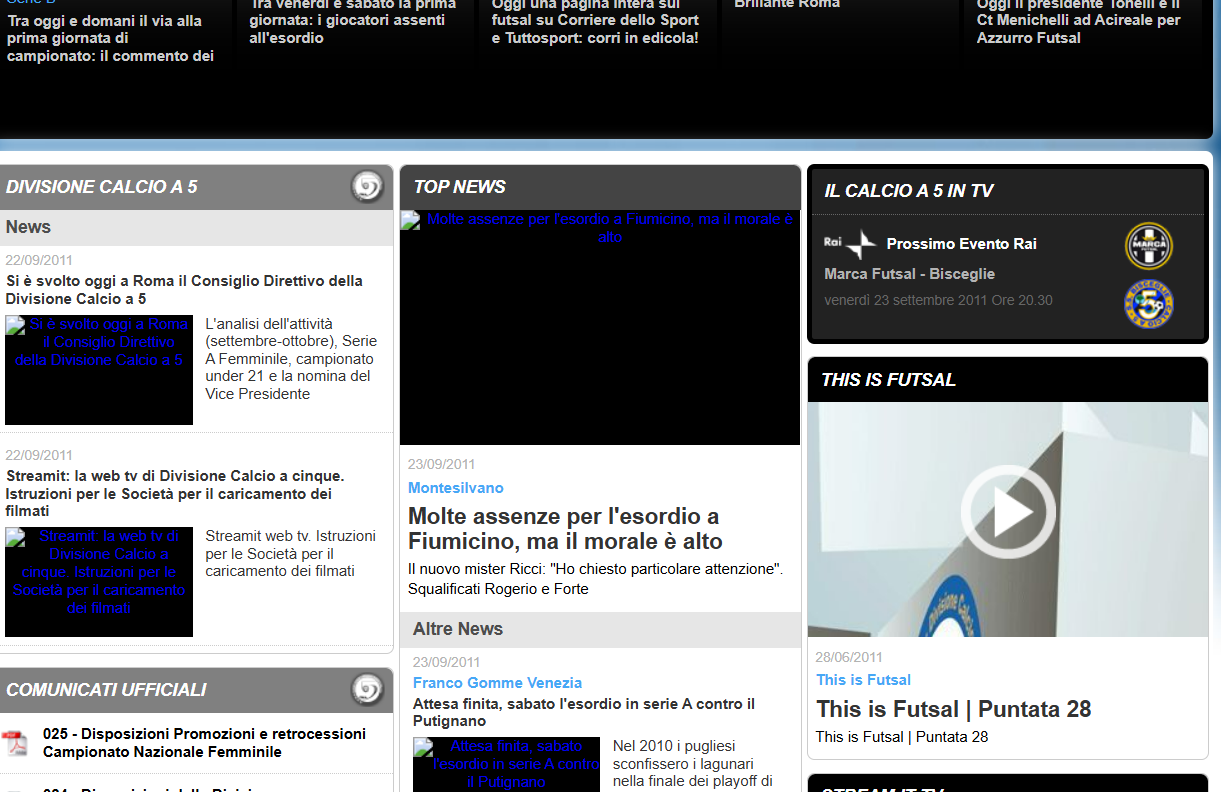Open banner story about Ct Menichelli ad Acireale
The width and height of the screenshot is (1221, 792).
point(1079,21)
